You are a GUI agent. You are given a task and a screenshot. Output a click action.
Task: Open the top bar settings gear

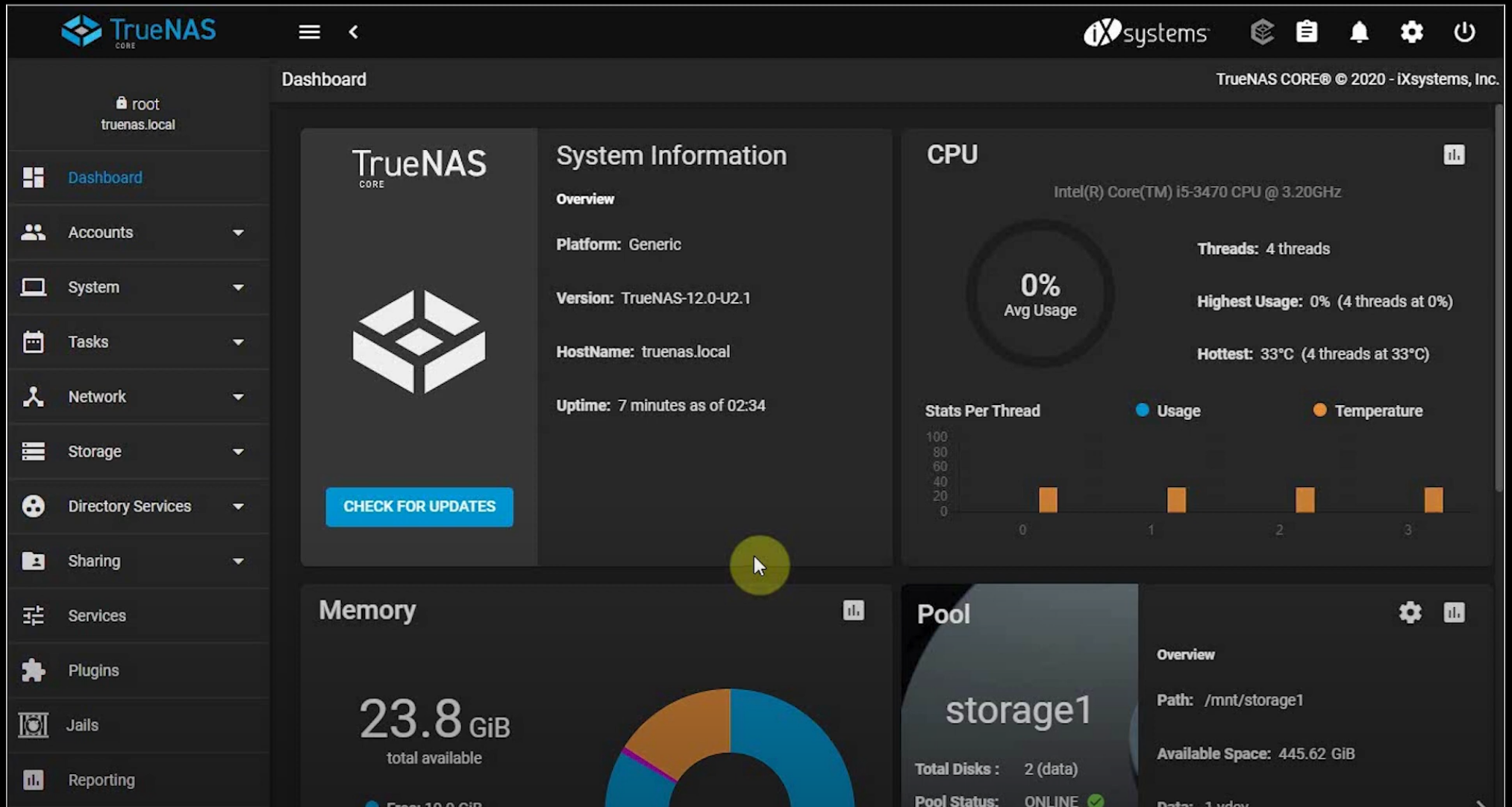[1411, 32]
